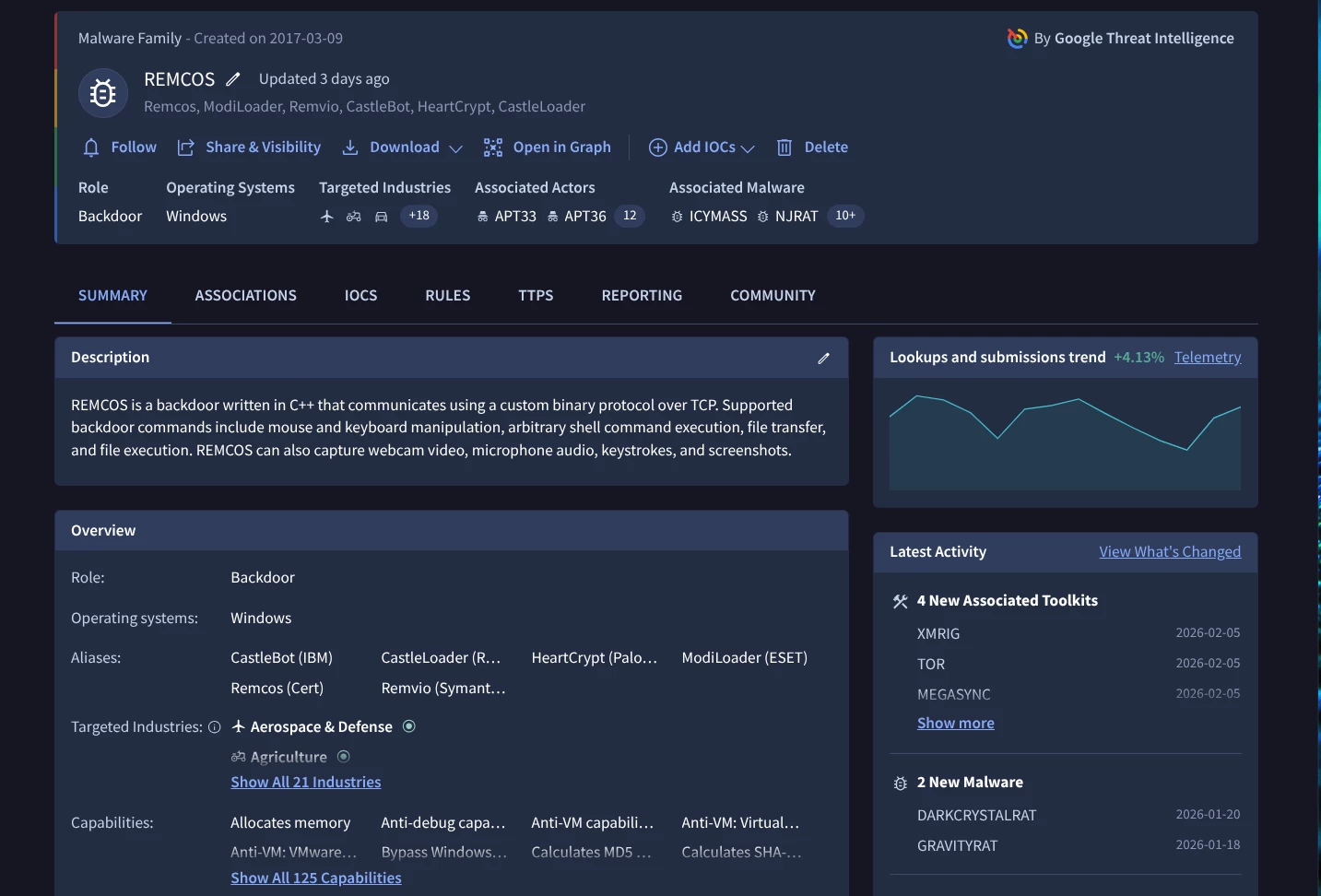This screenshot has height=896, width=1321.
Task: Click the Follow bell icon
Action: (91, 147)
